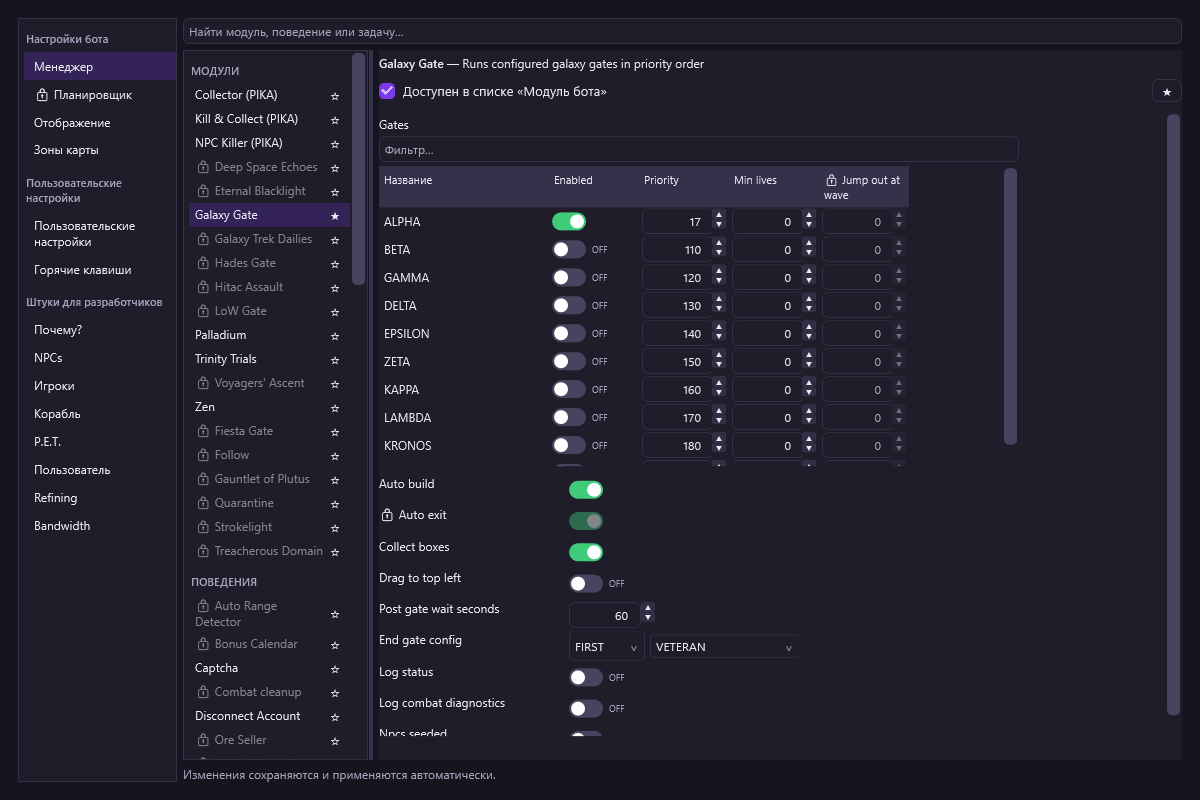
Task: Star the Ore Seller behavior
Action: coord(335,741)
